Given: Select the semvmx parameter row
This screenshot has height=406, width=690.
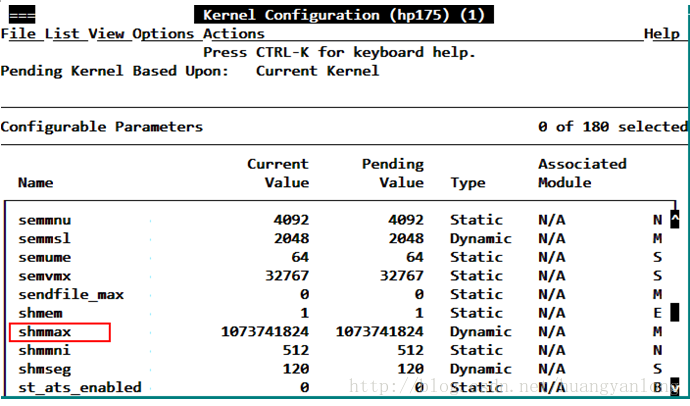Looking at the screenshot, I should [x=341, y=276].
